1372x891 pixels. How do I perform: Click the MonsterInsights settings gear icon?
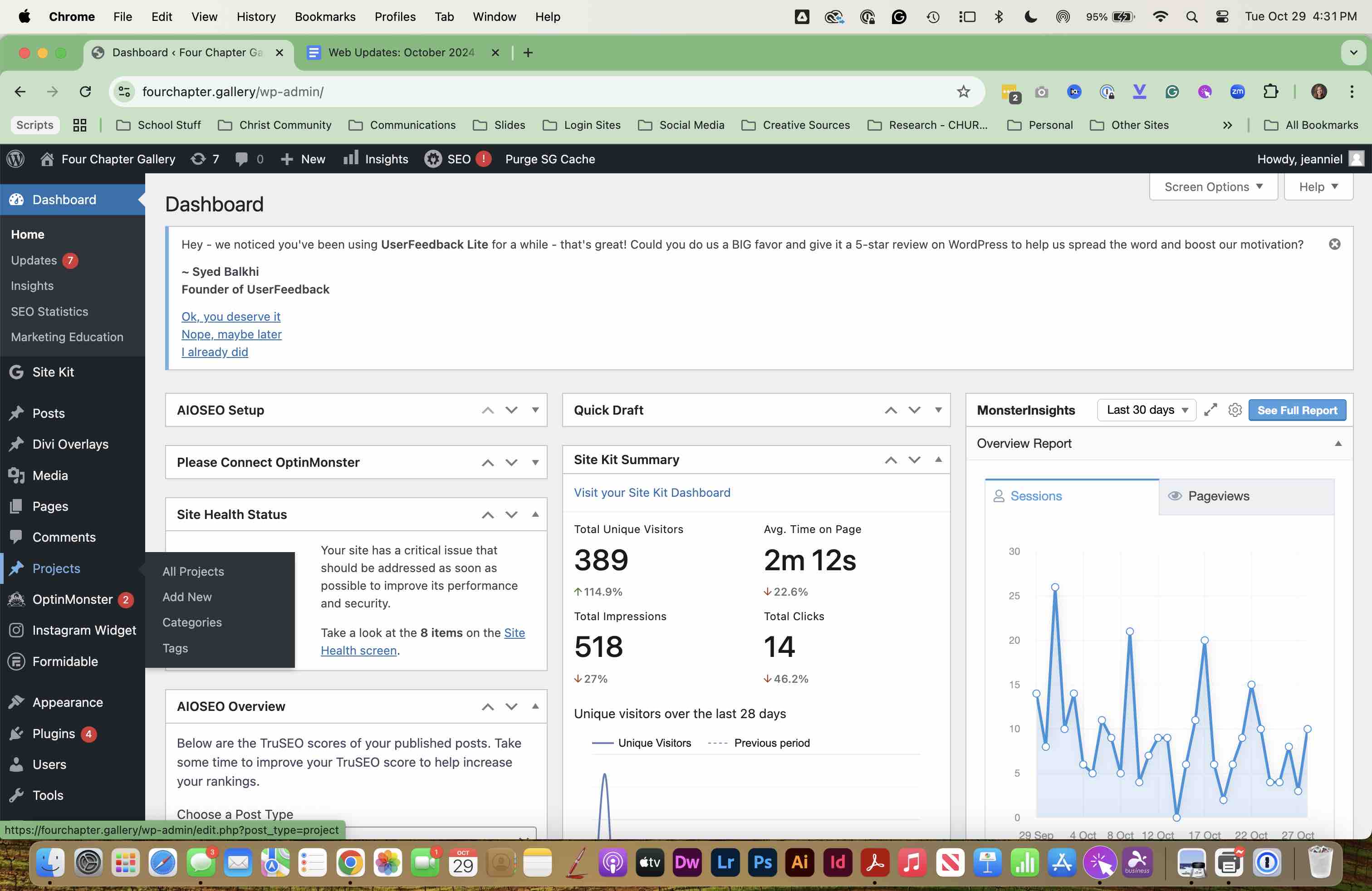[x=1235, y=410]
